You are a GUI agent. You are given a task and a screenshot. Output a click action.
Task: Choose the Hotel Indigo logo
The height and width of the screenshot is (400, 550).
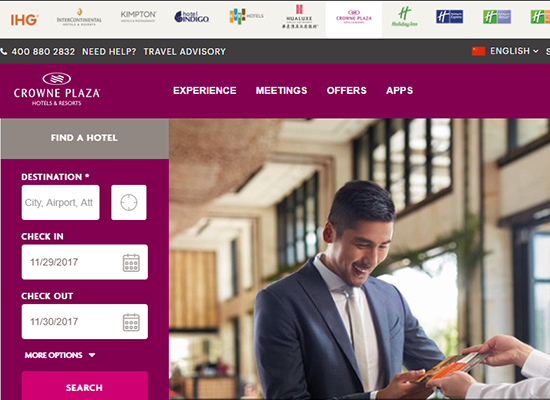click(192, 17)
